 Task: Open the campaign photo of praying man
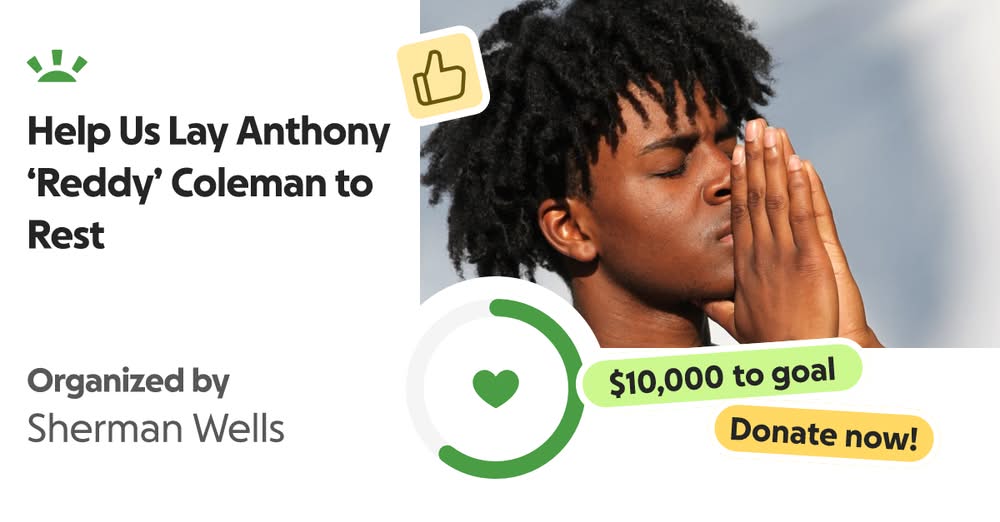click(x=710, y=174)
